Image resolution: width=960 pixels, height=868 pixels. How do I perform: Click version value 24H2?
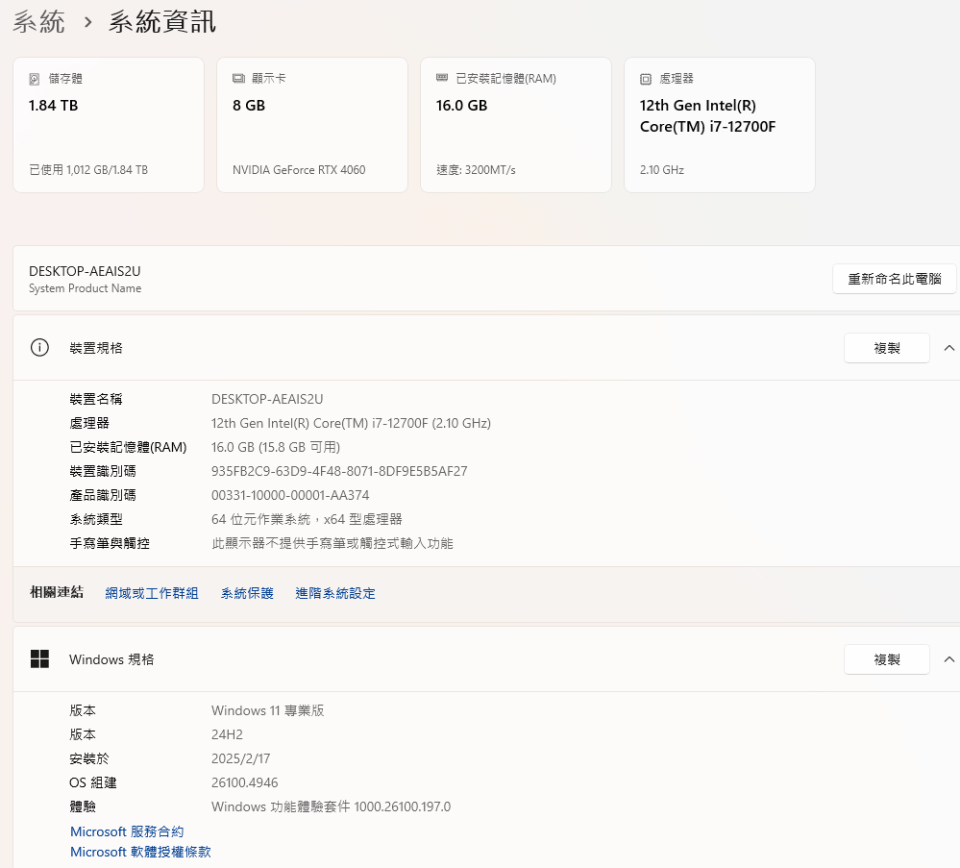227,735
